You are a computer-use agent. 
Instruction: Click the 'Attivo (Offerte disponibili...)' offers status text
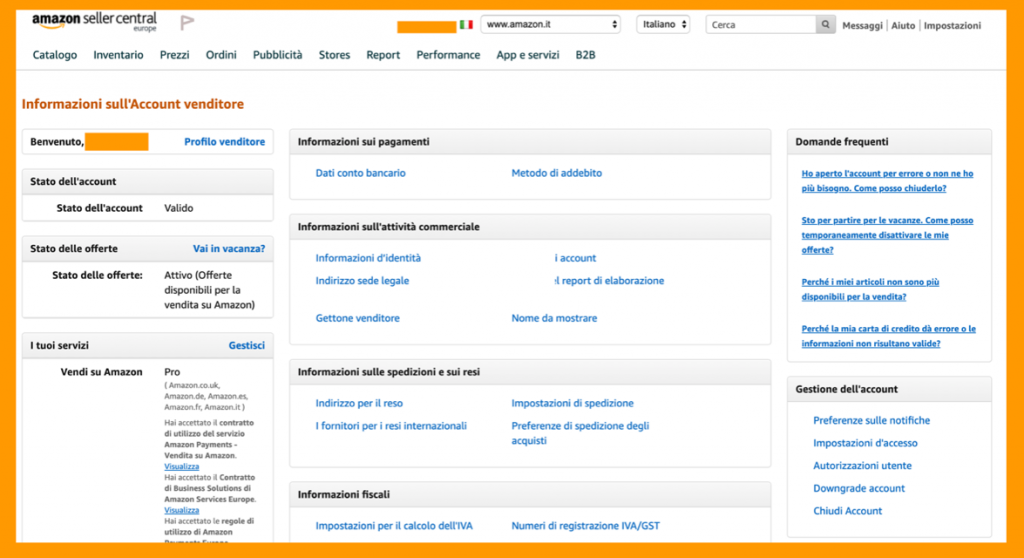[209, 290]
